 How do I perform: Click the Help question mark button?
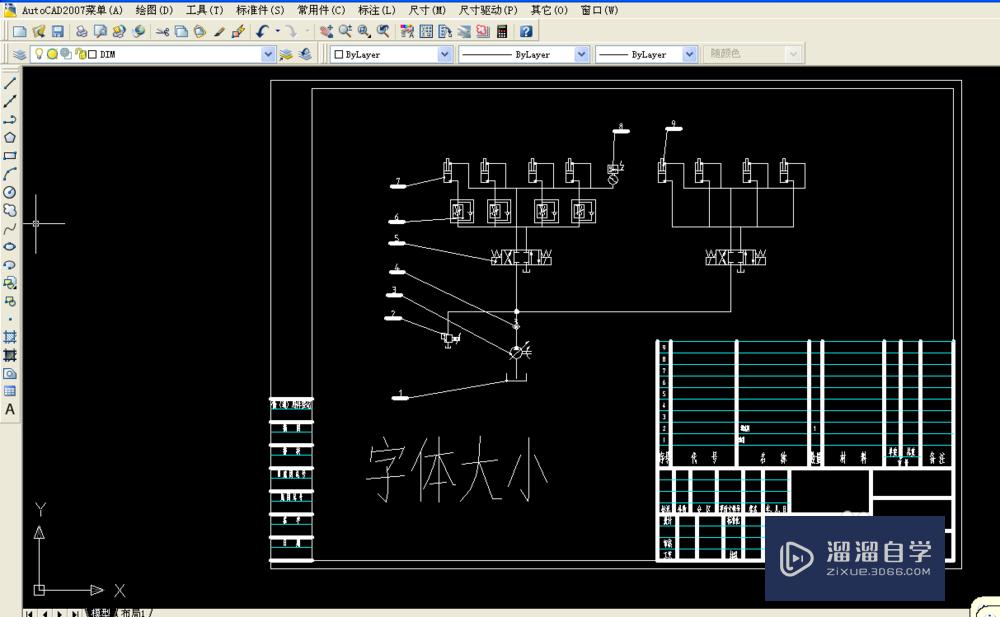tap(524, 31)
